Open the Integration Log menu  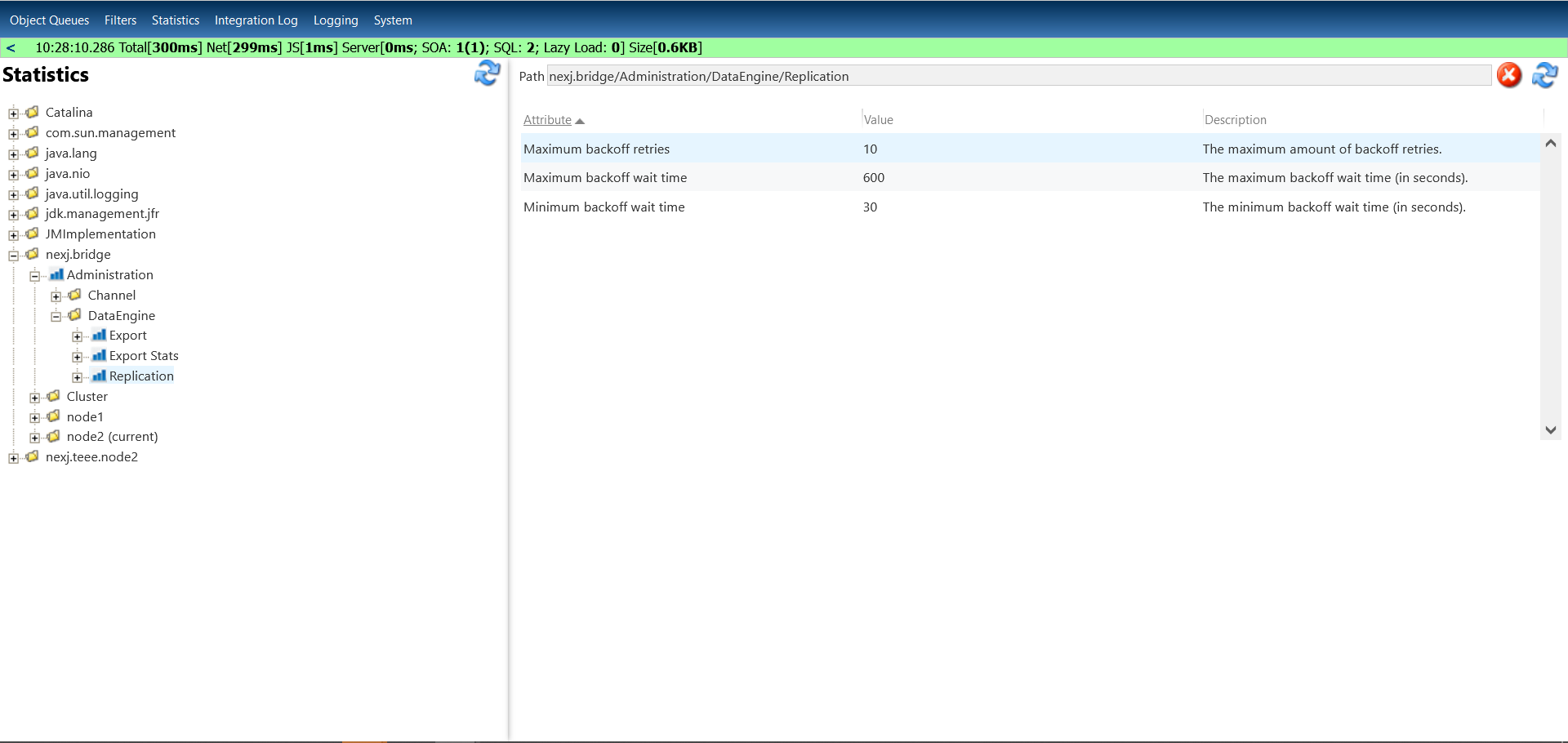(256, 20)
